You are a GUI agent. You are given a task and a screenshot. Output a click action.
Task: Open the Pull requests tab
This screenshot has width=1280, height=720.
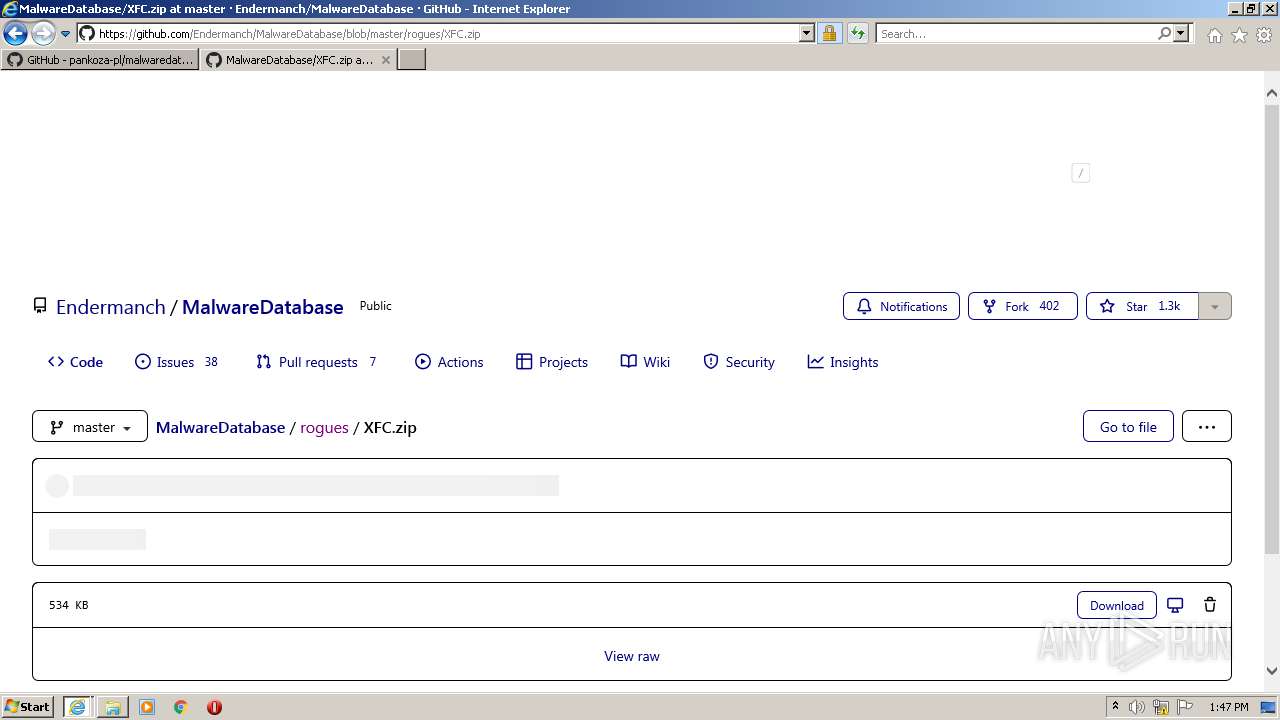(x=316, y=362)
